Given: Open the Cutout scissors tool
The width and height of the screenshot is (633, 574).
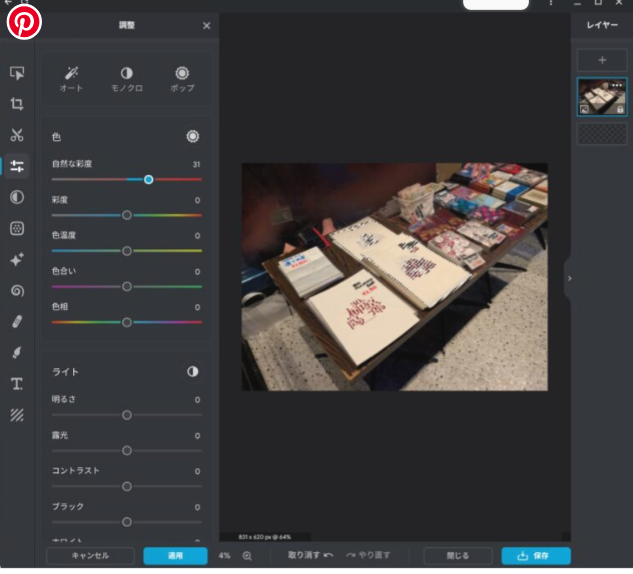Looking at the screenshot, I should click(17, 135).
